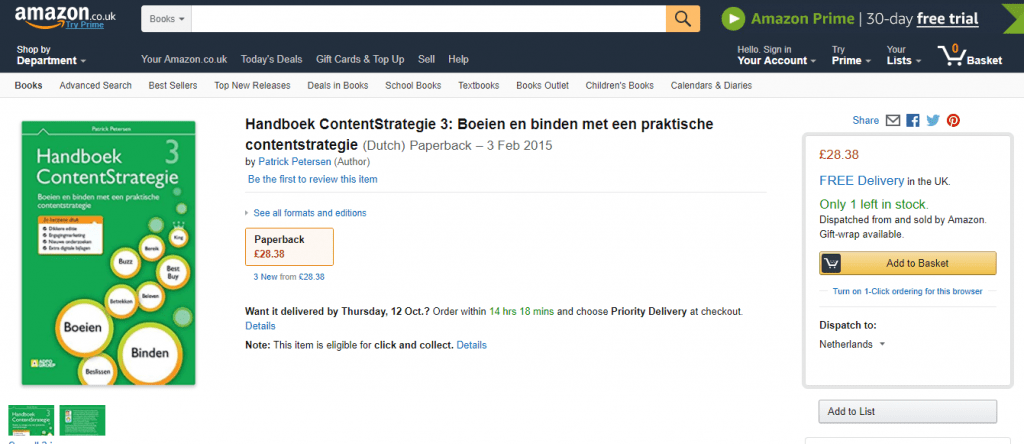Screen dimensions: 1024x444
Task: Share on Facebook icon
Action: 913,120
